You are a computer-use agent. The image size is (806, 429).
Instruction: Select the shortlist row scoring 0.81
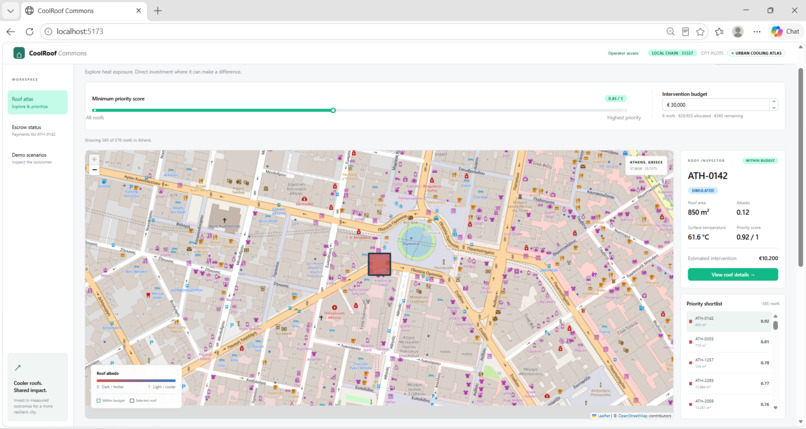[x=729, y=342]
